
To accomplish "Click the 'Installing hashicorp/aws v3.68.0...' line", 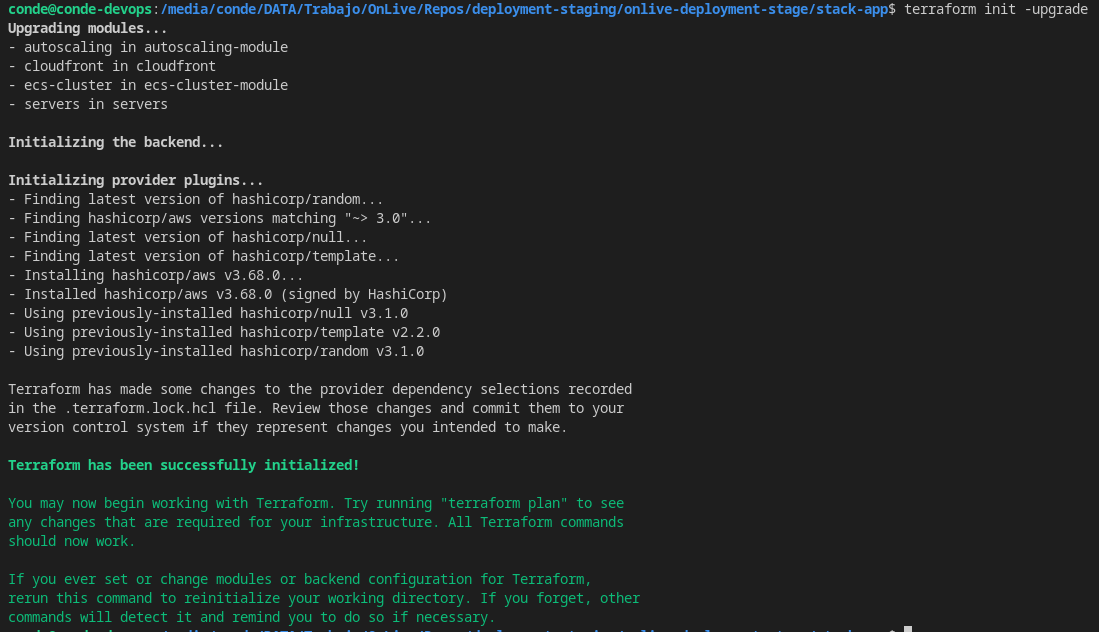I will (156, 275).
